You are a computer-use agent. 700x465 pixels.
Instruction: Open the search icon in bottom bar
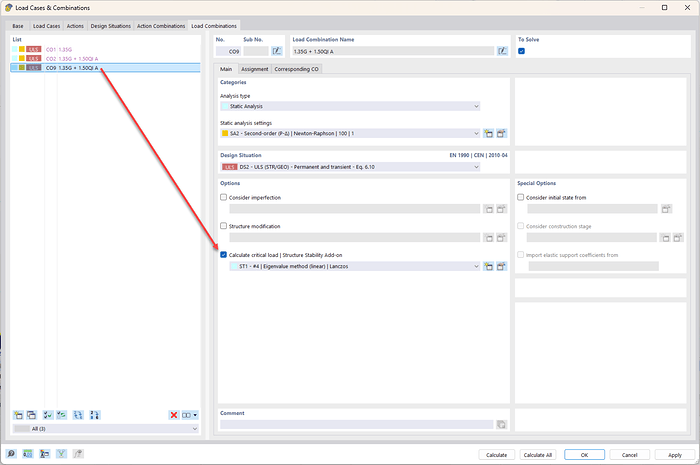[11, 454]
